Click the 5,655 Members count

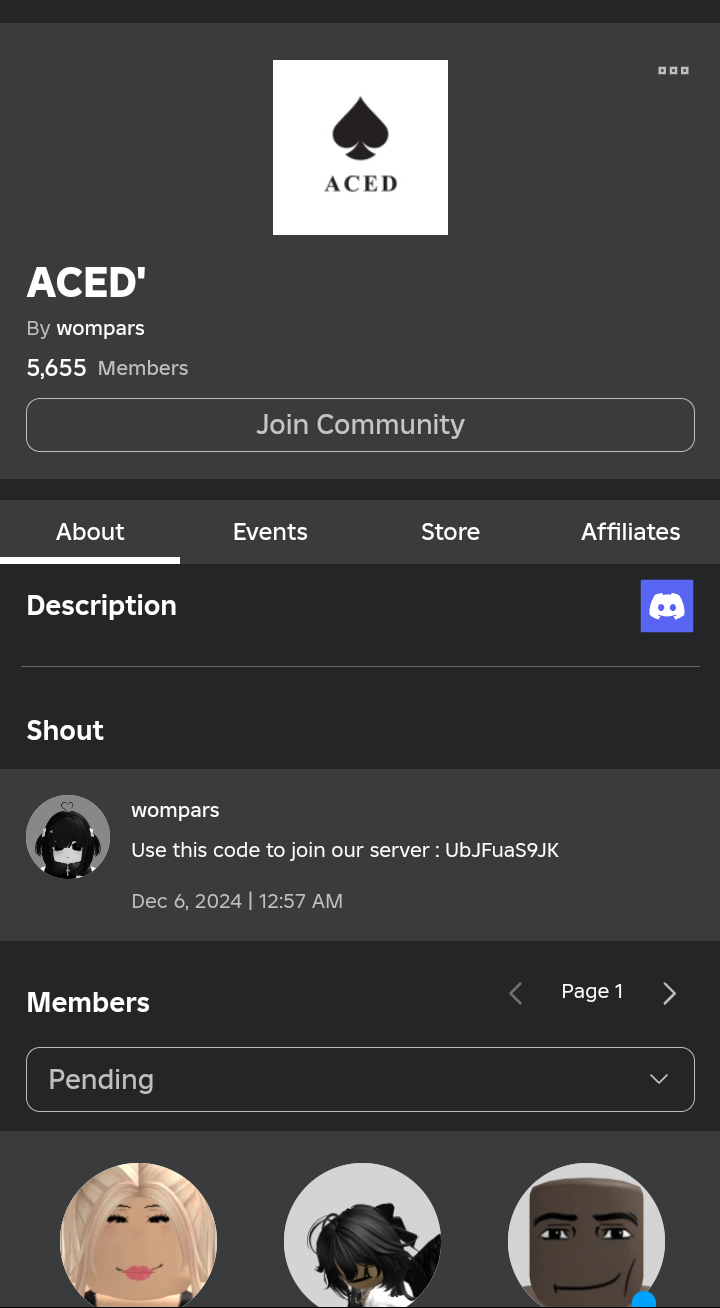(107, 368)
